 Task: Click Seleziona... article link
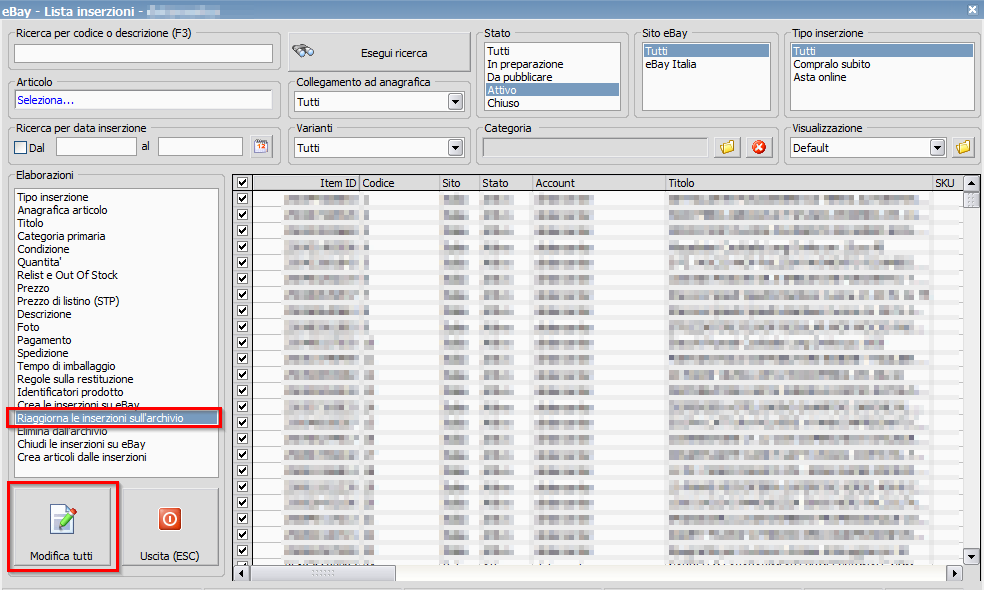45,100
